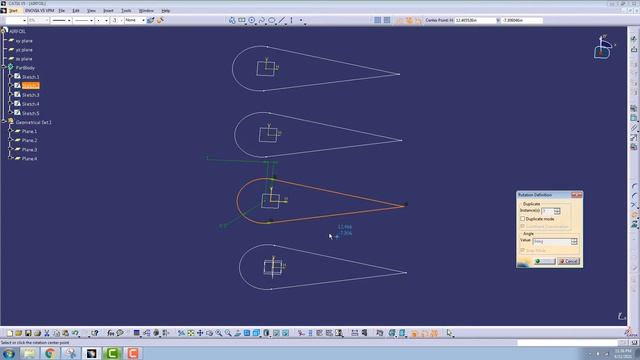640x360 pixels.
Task: Open the line type dropdown
Action: pos(84,20)
